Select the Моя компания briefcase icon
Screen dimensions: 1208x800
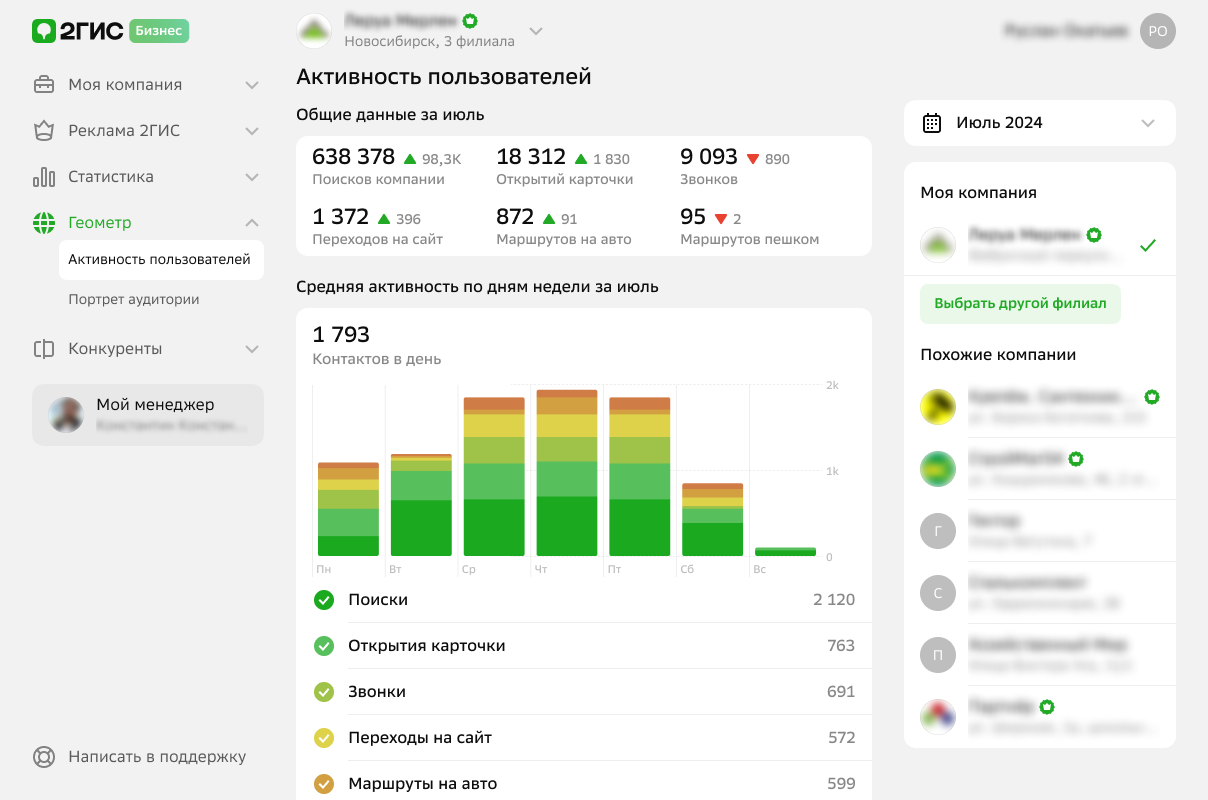(43, 85)
